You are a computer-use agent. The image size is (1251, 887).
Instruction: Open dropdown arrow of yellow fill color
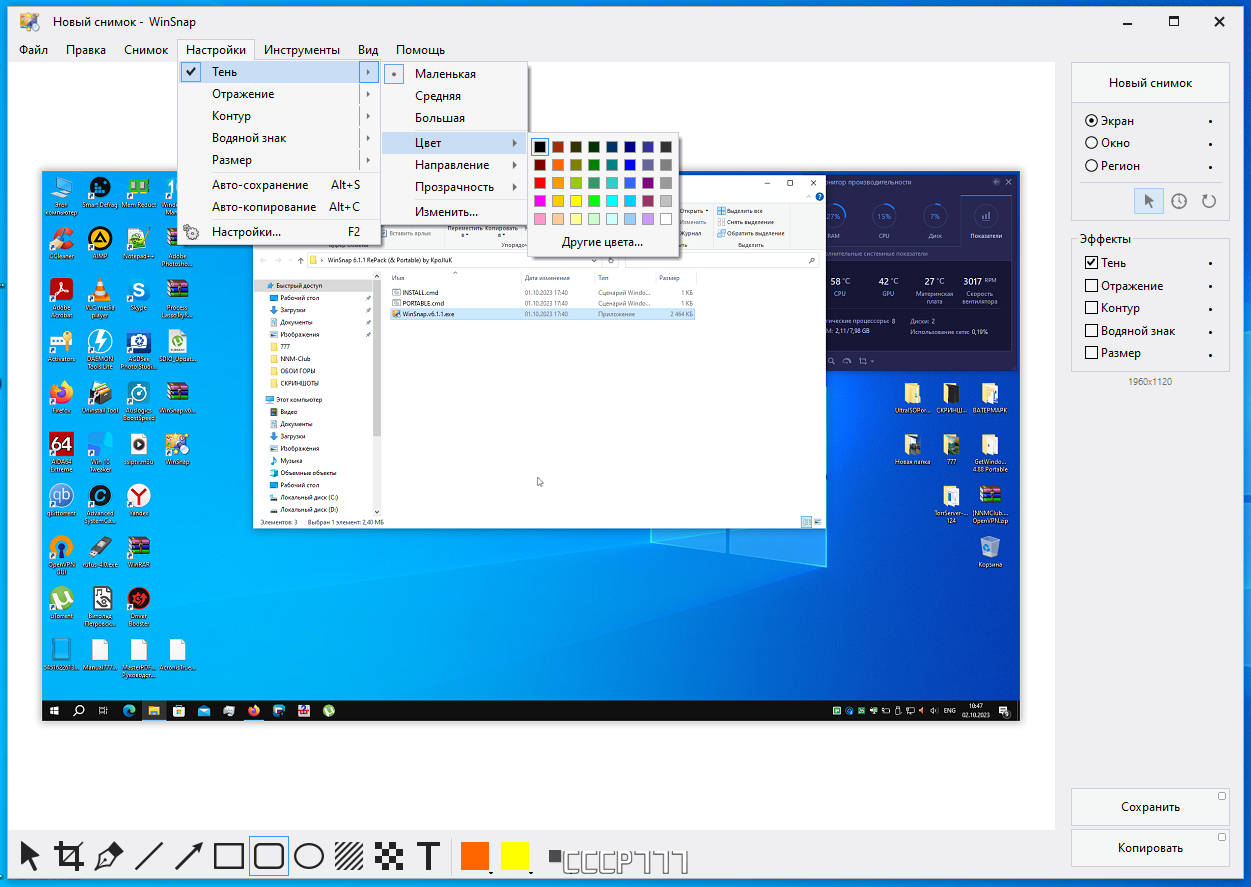click(x=530, y=872)
